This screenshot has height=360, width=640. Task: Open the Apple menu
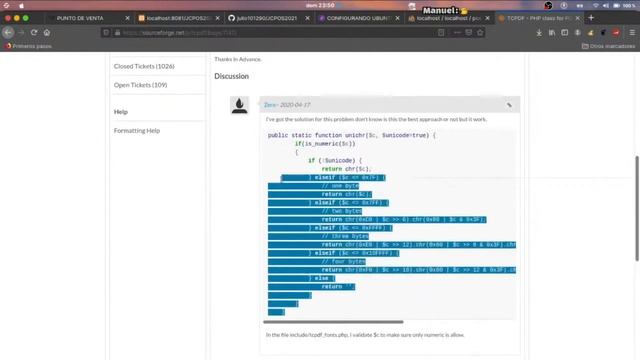click(x=21, y=5)
